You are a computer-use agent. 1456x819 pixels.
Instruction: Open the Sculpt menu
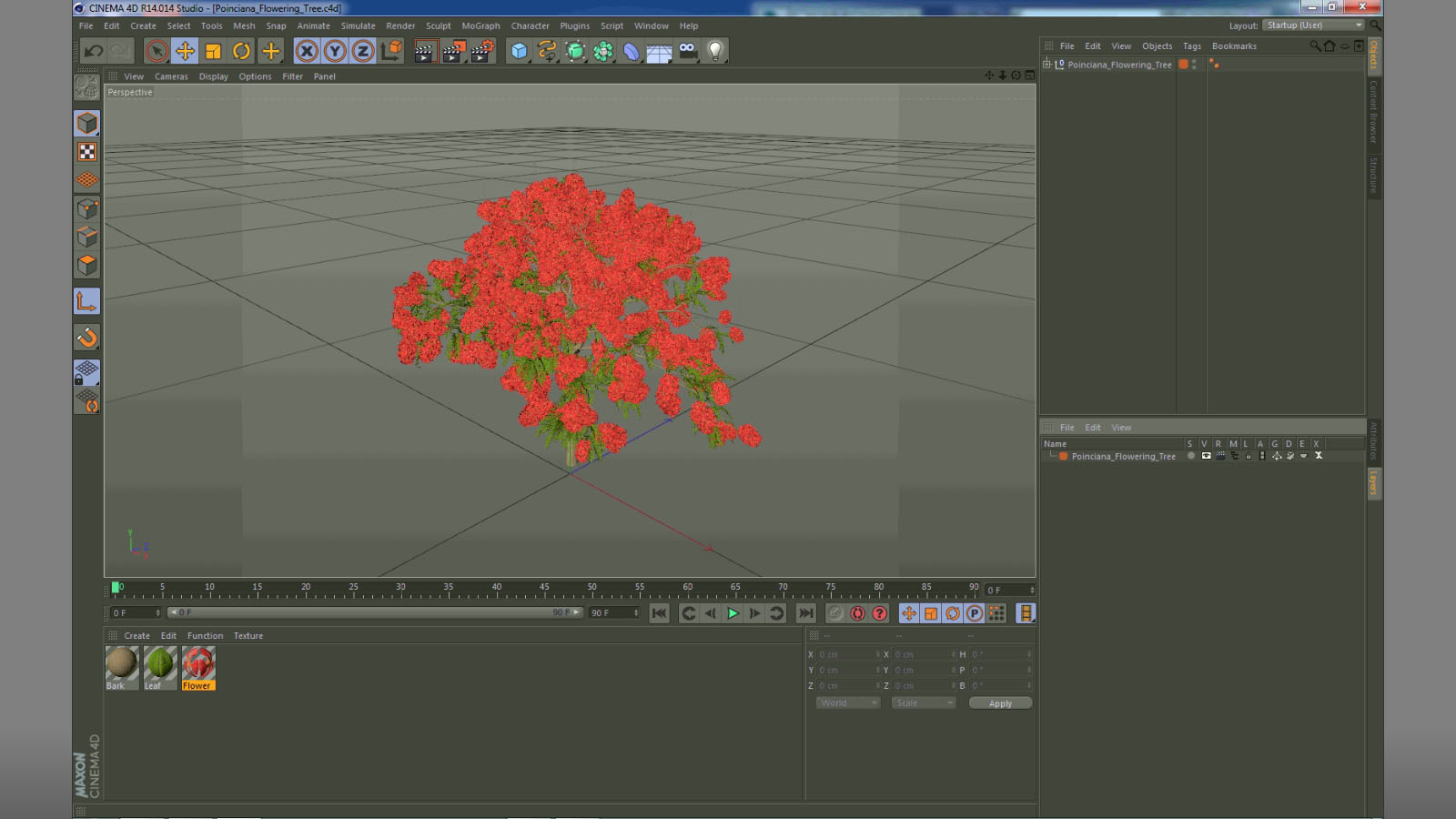click(438, 25)
